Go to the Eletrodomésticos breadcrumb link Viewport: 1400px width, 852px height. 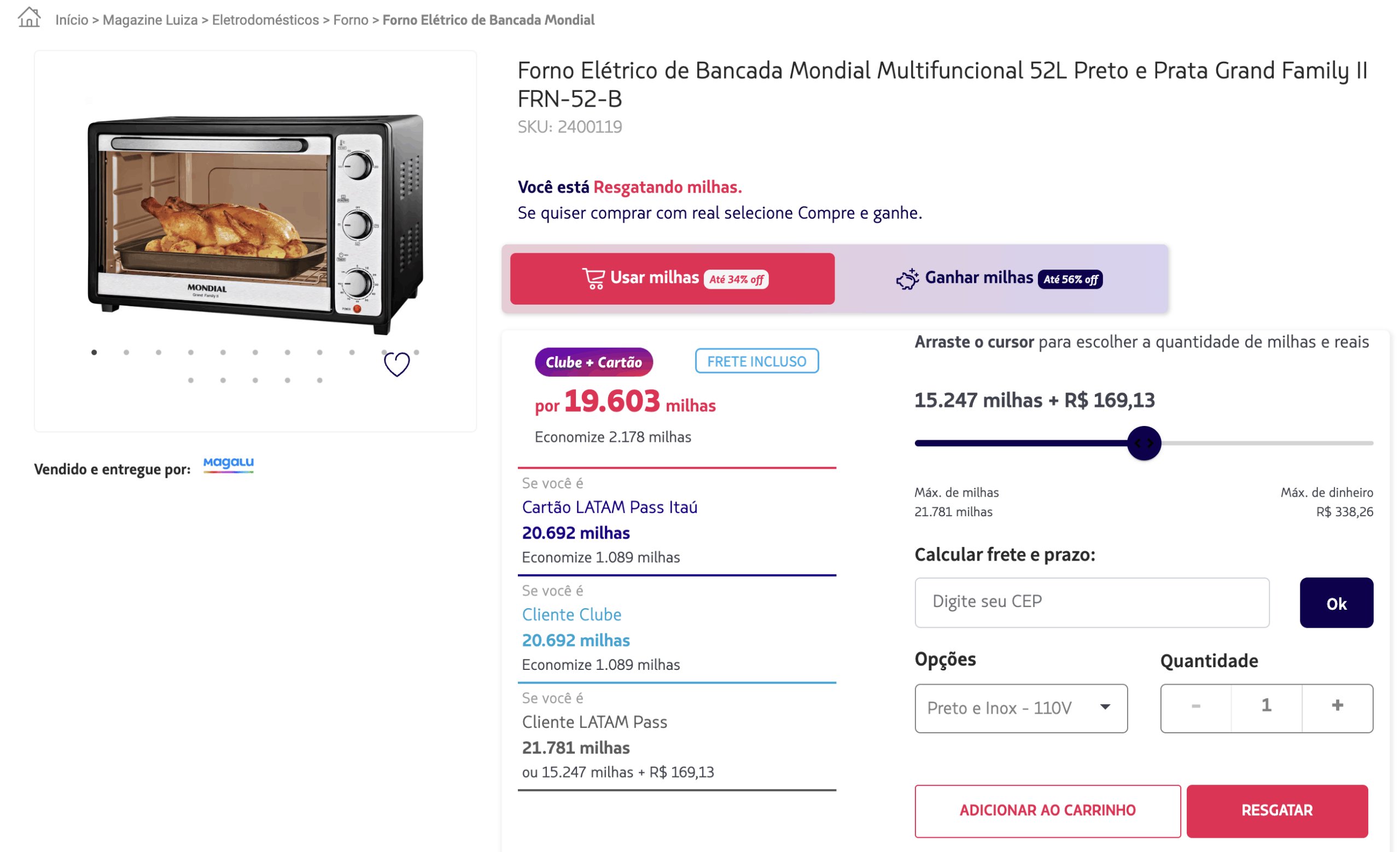click(x=265, y=20)
